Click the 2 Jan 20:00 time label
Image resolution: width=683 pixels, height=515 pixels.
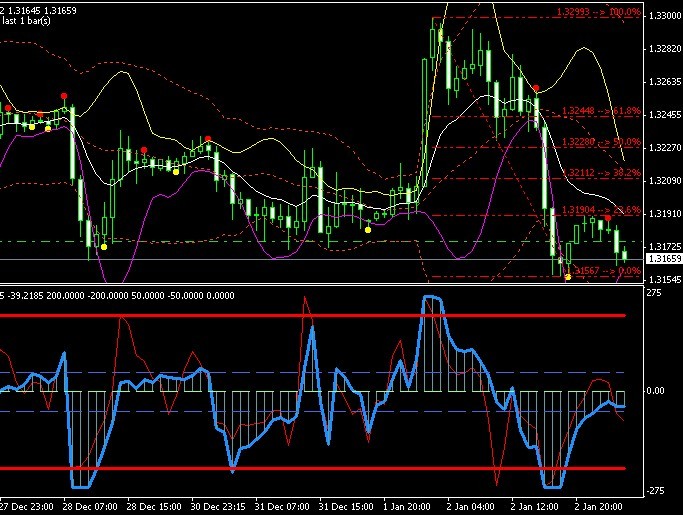tap(598, 507)
